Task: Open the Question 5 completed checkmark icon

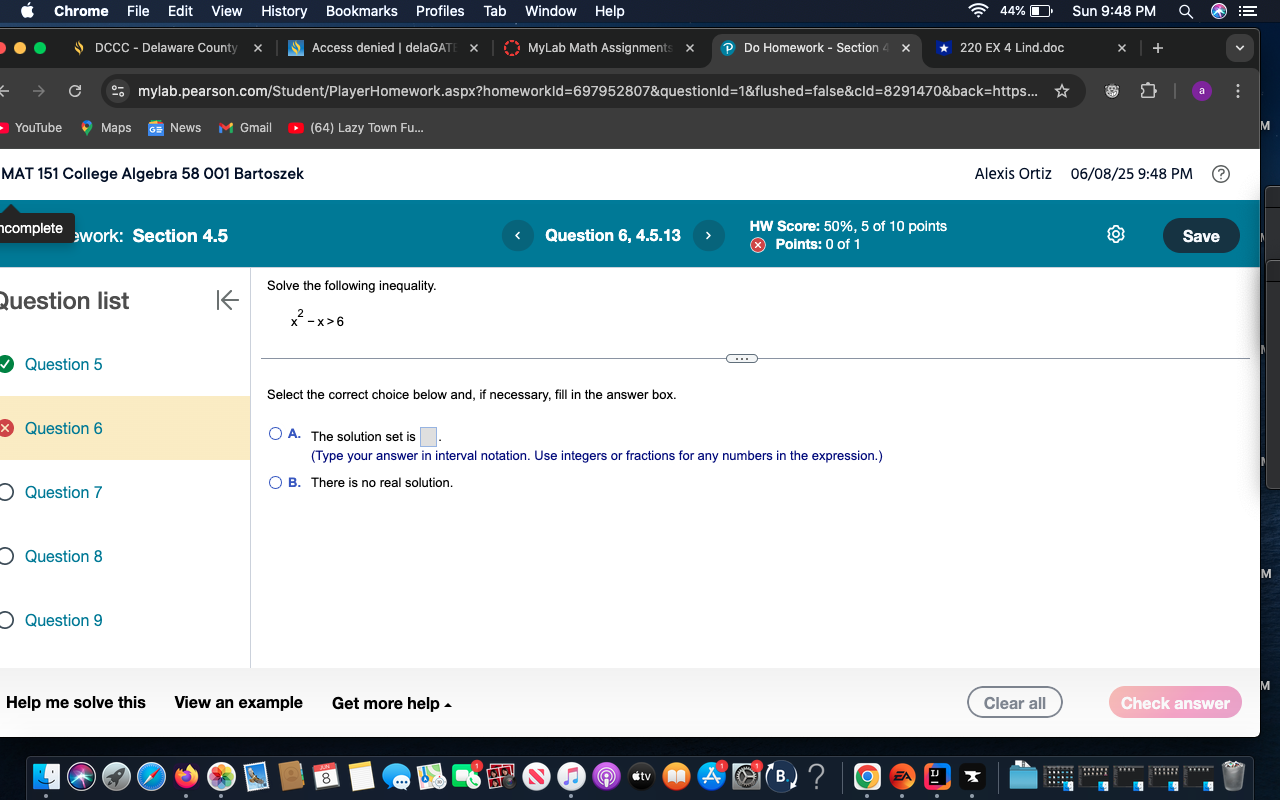Action: coord(5,364)
